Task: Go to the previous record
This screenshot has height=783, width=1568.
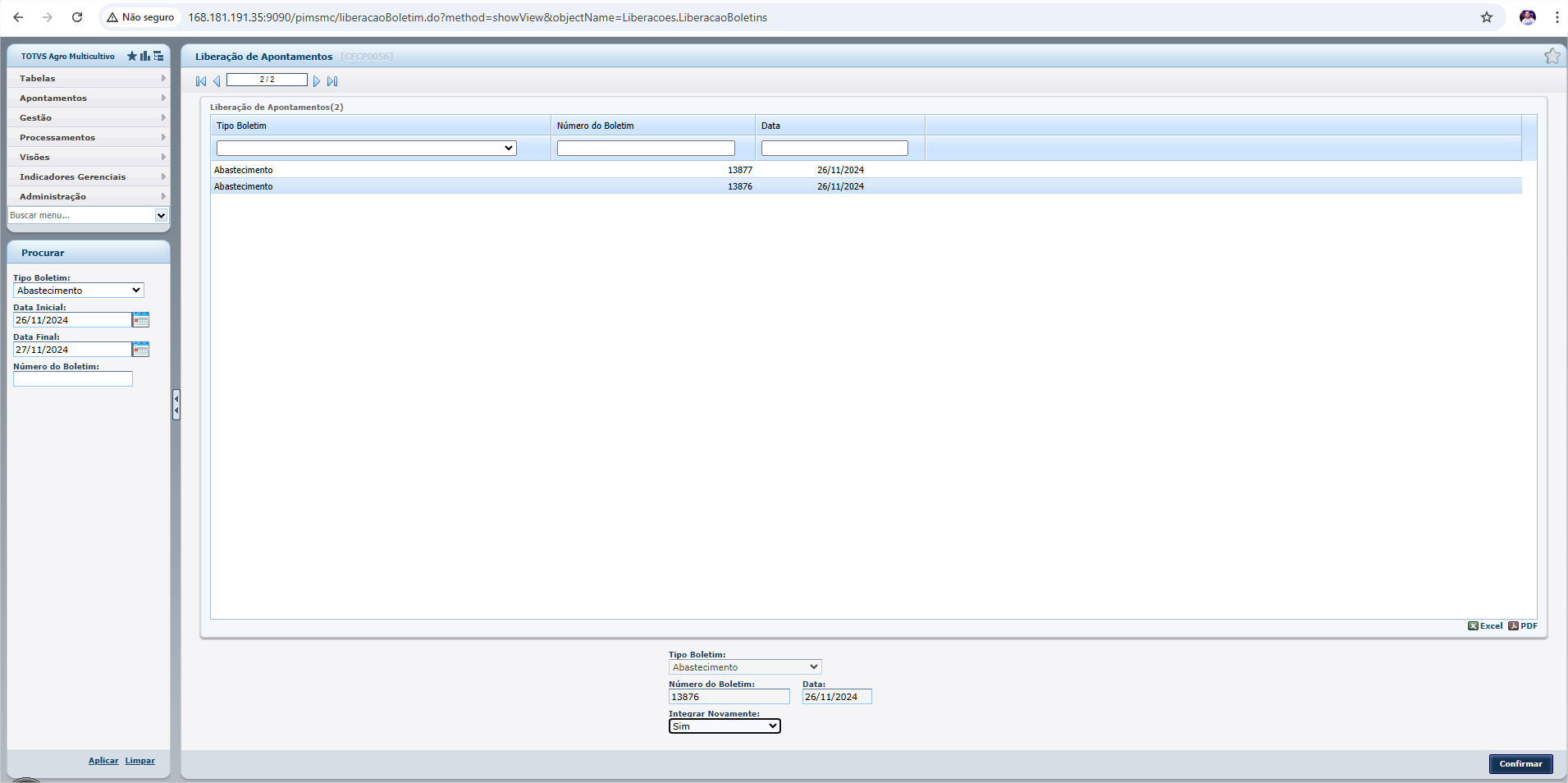Action: point(217,81)
